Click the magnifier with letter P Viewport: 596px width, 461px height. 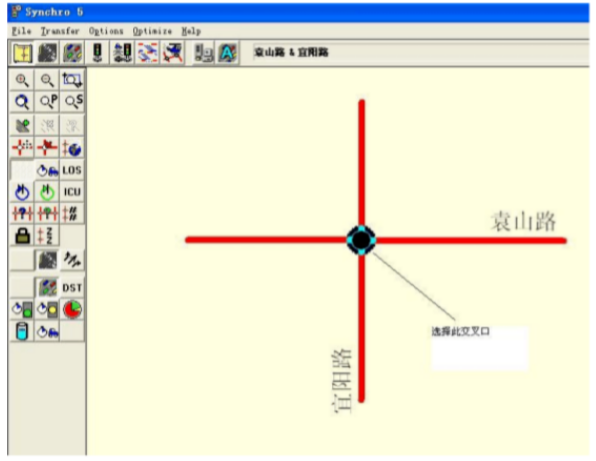[47, 102]
